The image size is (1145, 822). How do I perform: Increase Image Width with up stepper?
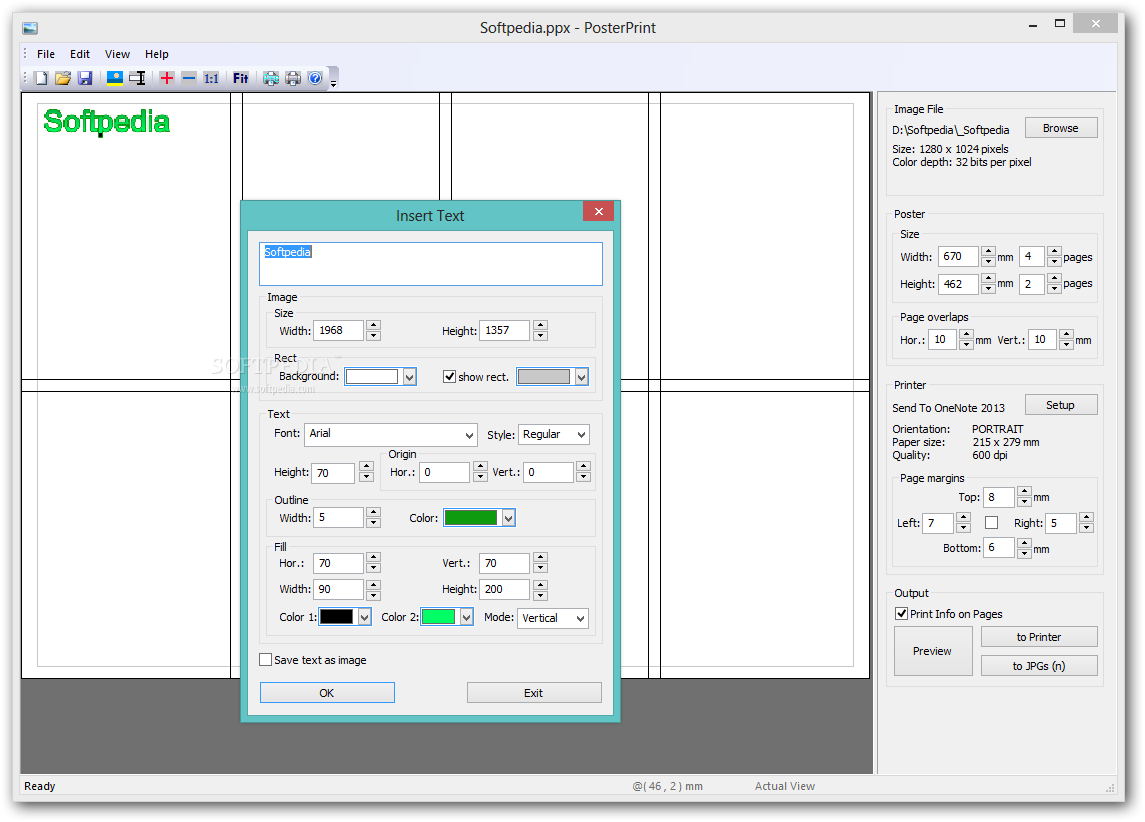tap(373, 326)
